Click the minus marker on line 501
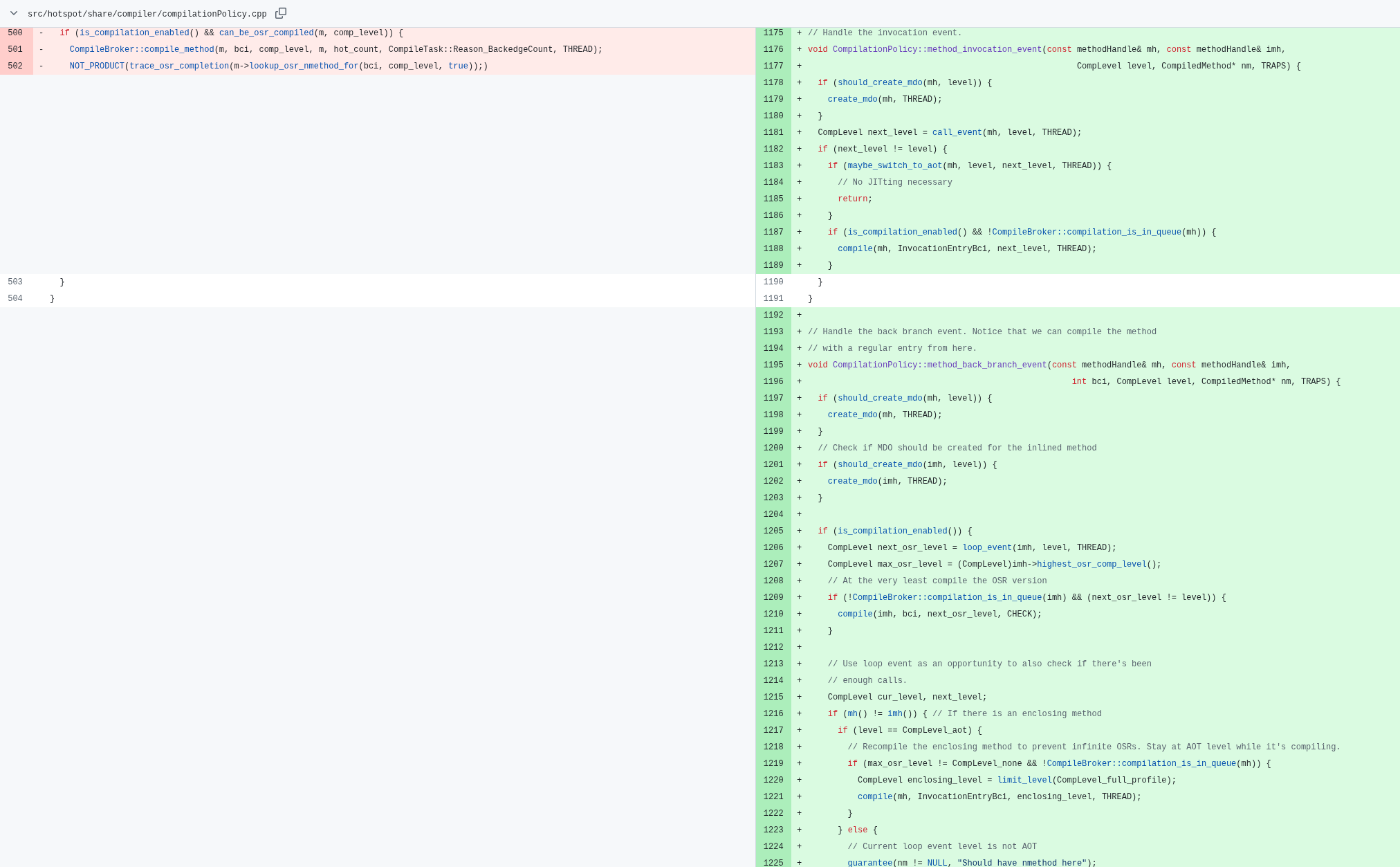 point(41,50)
